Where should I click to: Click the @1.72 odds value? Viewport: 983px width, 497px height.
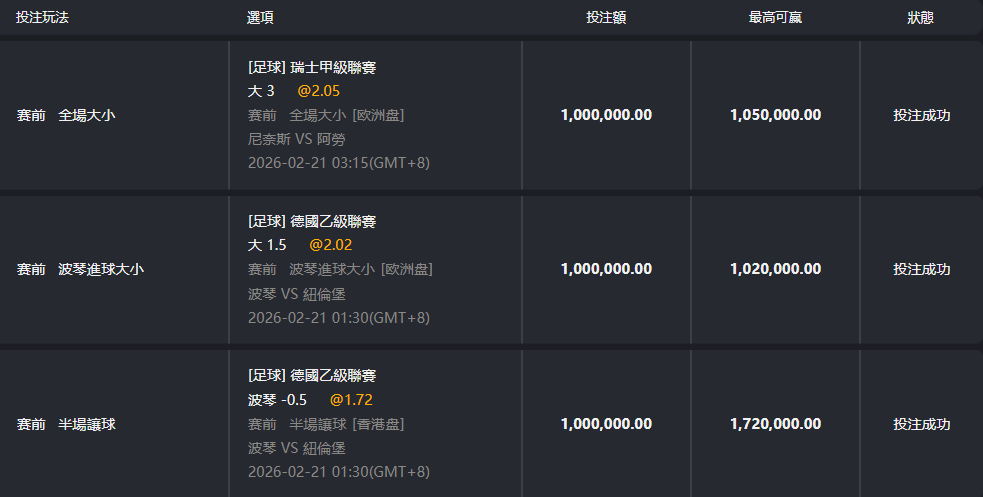351,400
